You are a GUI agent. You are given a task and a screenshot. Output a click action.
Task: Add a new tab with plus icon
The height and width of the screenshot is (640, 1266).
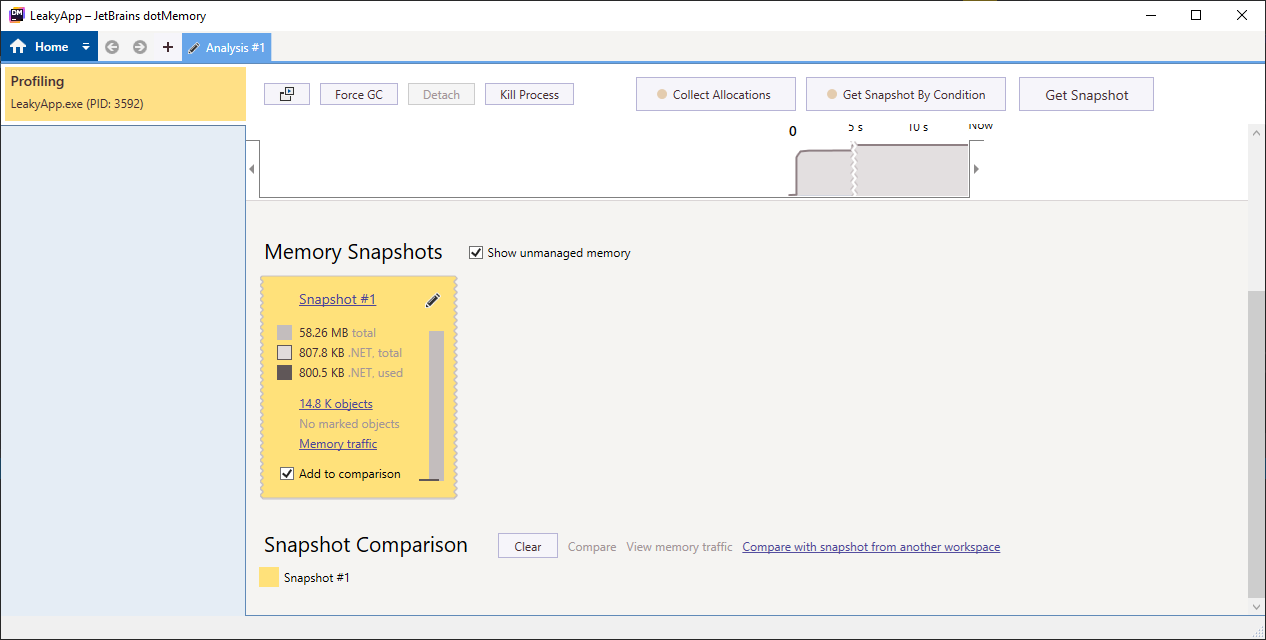168,47
